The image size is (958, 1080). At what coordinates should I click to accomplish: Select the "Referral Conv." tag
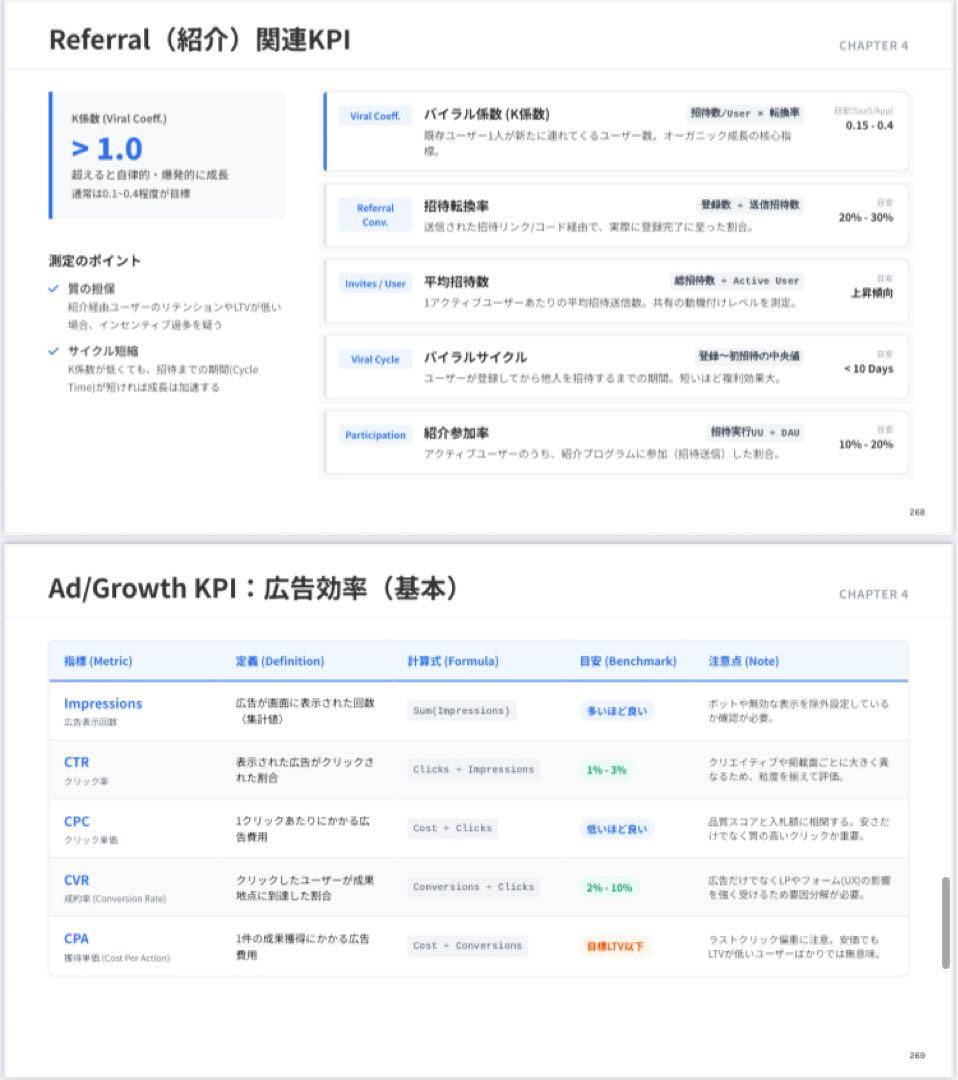click(x=375, y=215)
